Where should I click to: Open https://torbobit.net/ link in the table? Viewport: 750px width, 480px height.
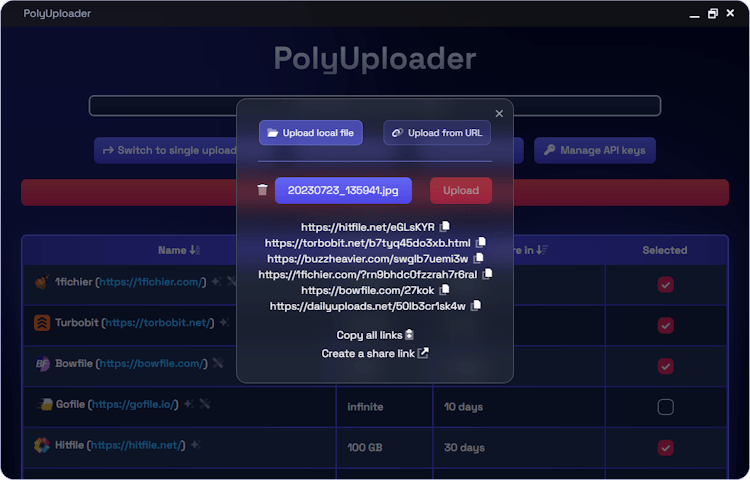point(158,323)
